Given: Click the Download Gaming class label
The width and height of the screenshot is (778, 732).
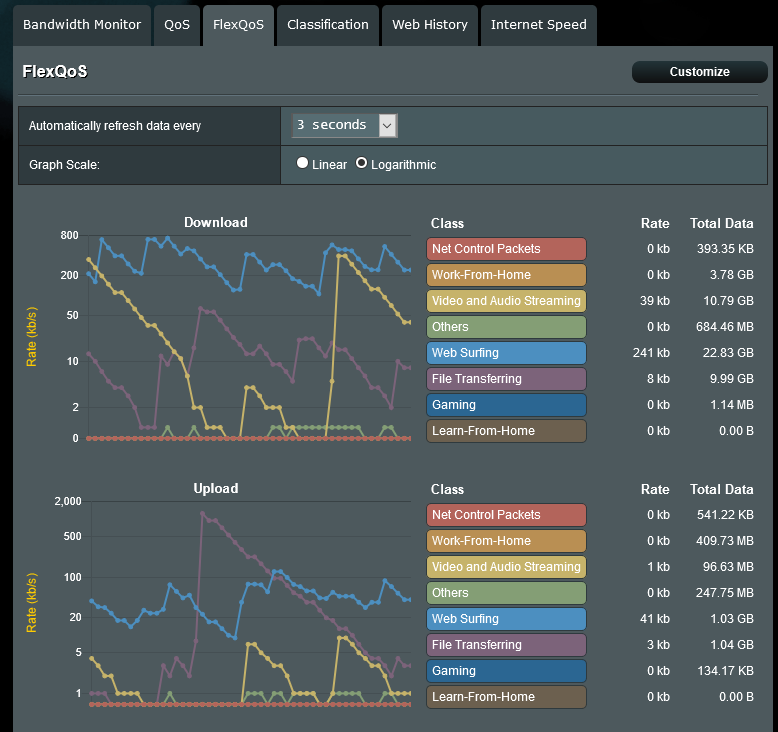Looking at the screenshot, I should pos(506,405).
